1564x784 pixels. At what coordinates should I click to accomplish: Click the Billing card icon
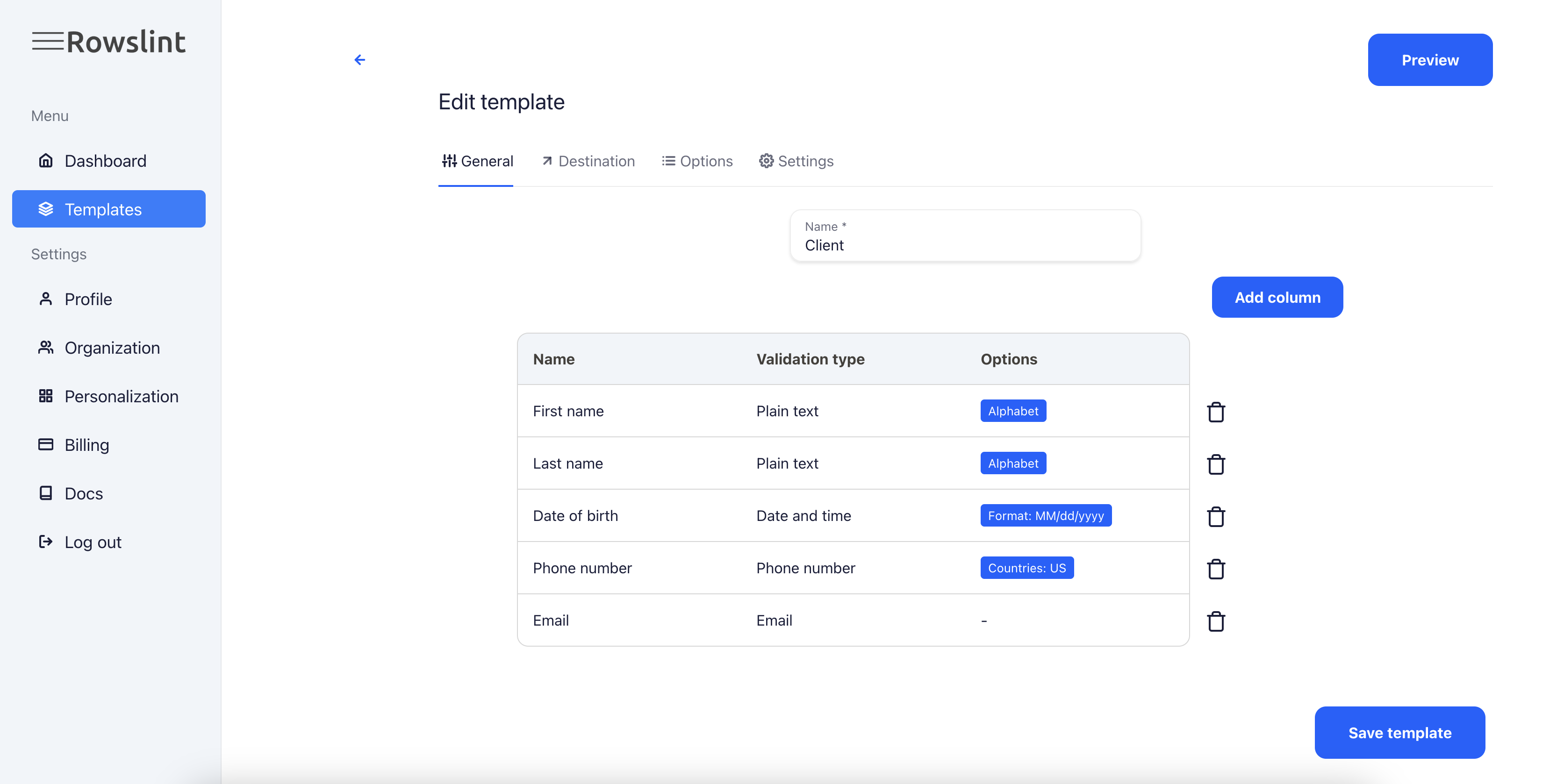click(45, 444)
